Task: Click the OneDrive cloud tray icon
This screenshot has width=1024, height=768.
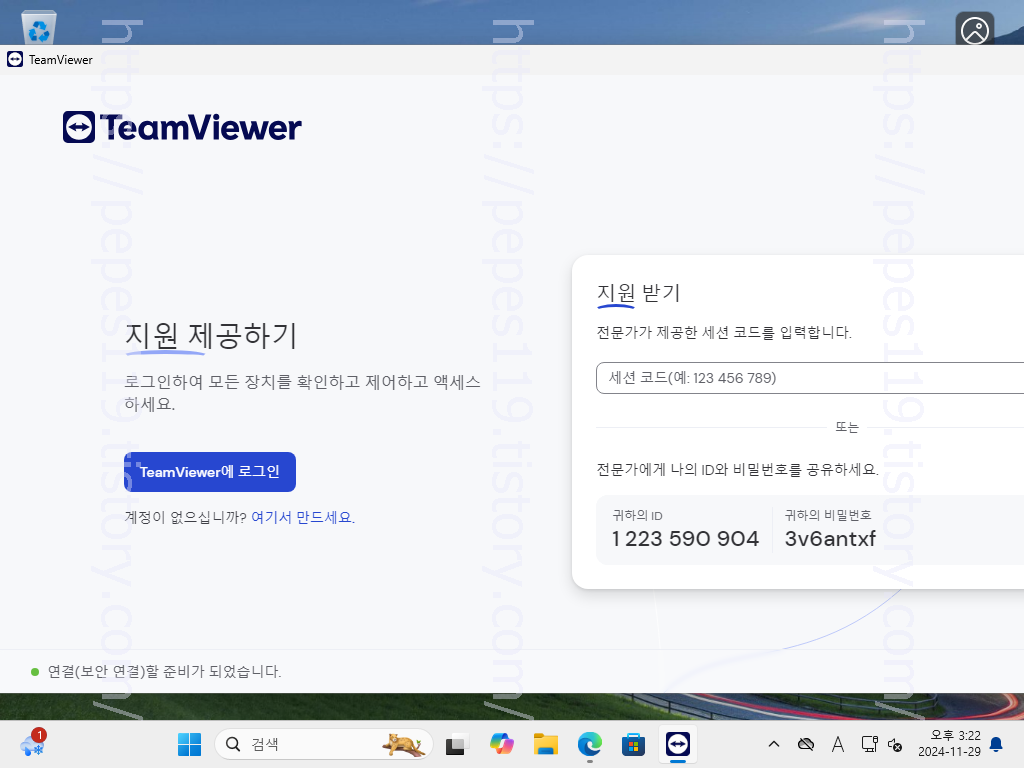Action: click(806, 744)
